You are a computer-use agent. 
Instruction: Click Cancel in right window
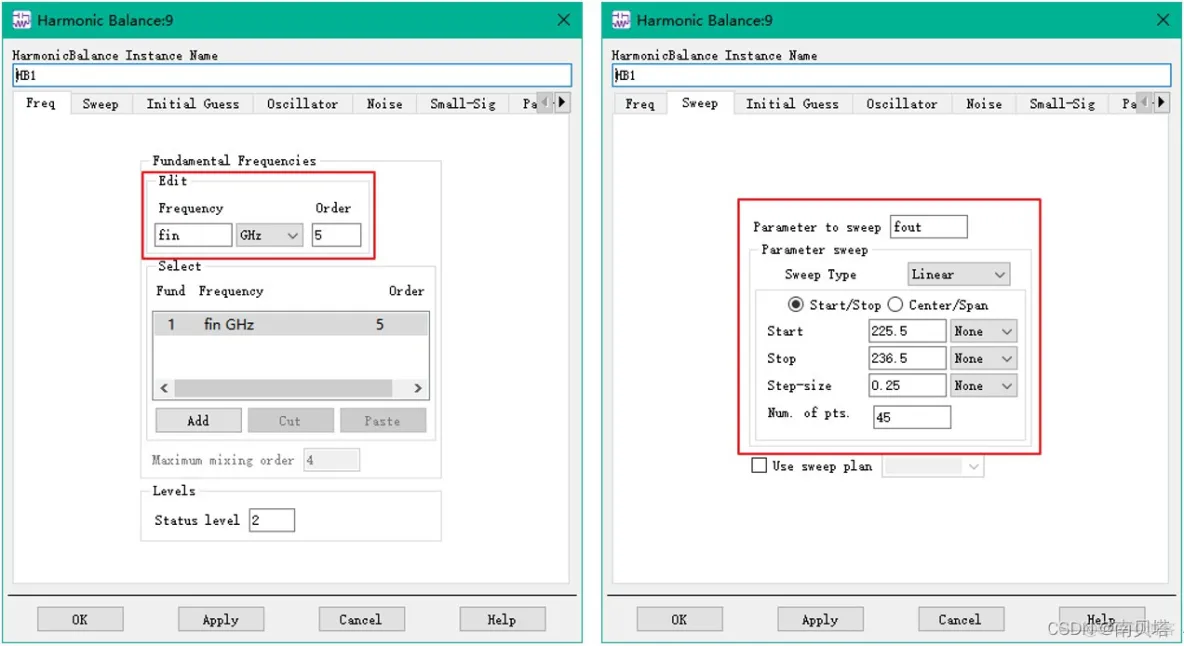(960, 620)
